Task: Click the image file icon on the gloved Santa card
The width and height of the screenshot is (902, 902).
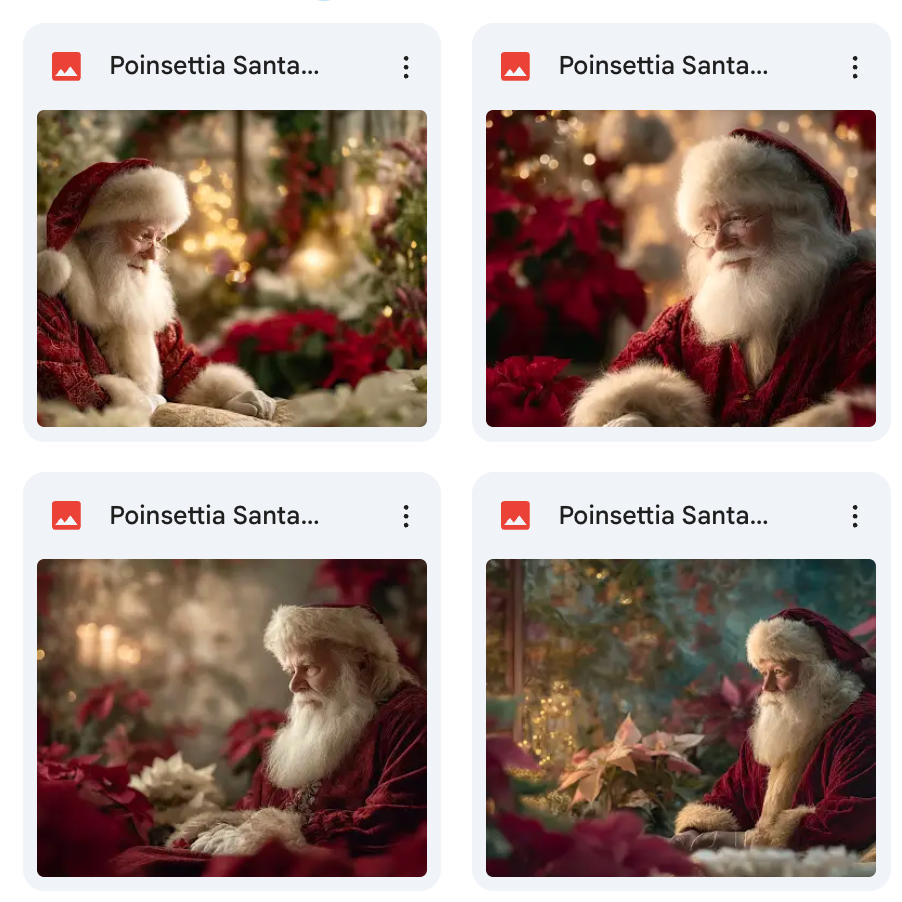Action: click(x=66, y=67)
